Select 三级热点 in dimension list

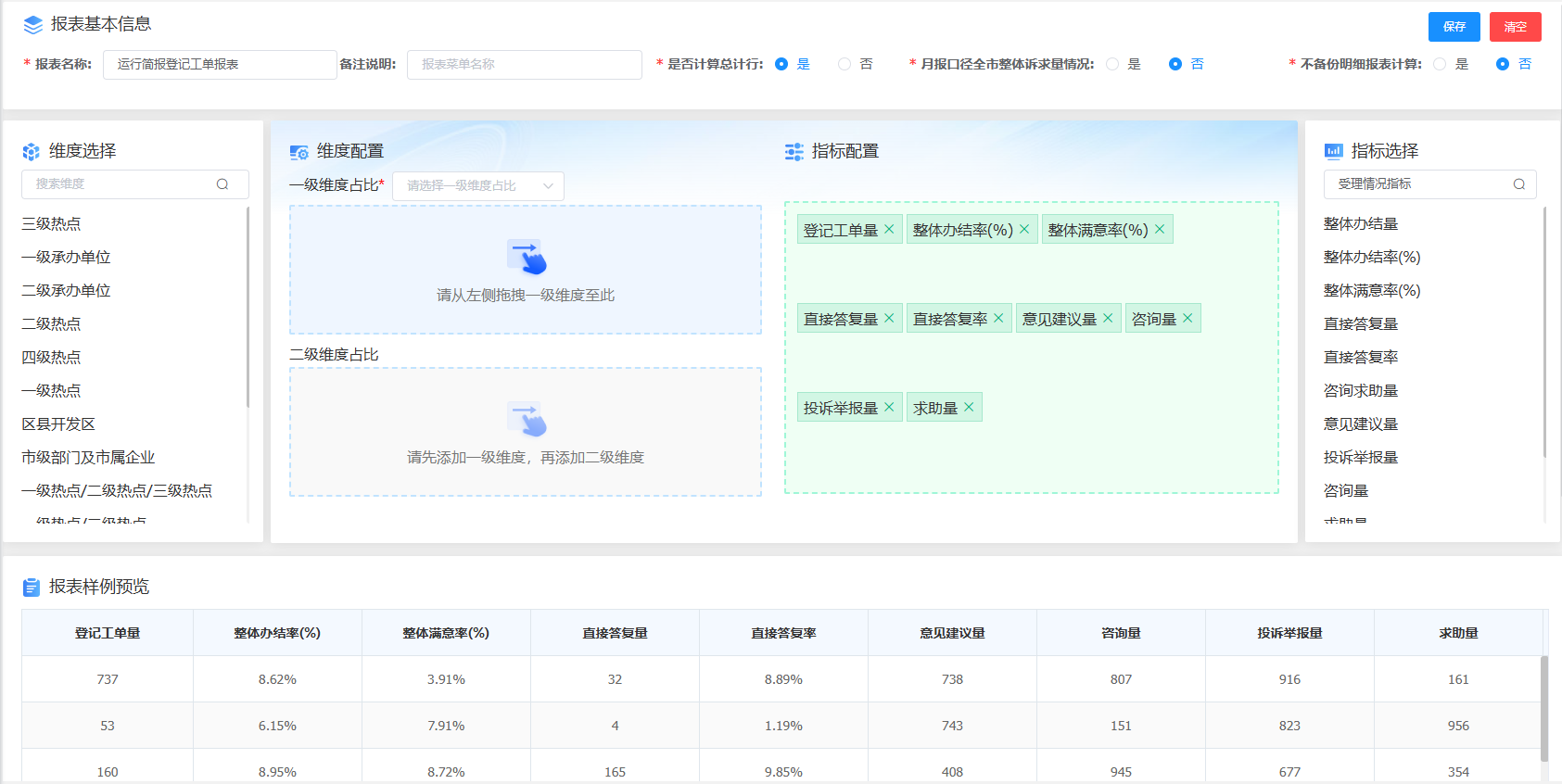click(51, 223)
